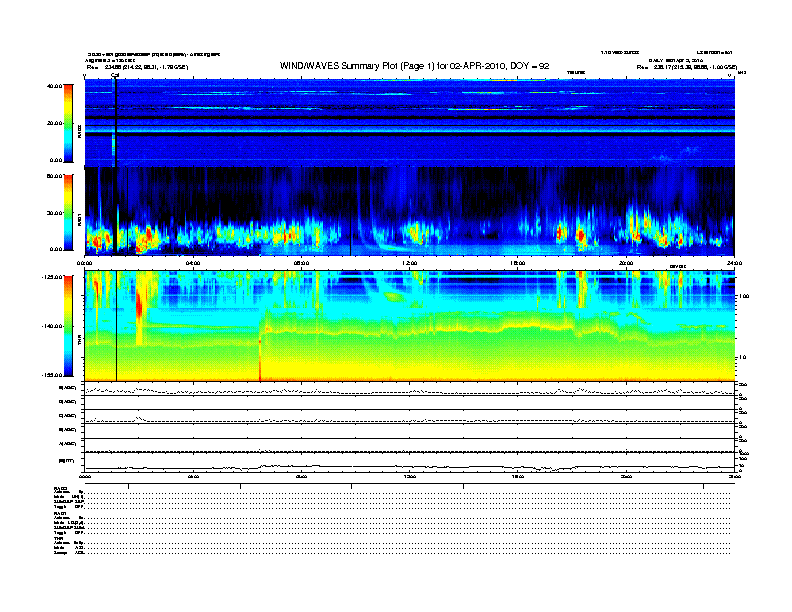
Task: Click the Cal marker above the RAD2 panel
Action: (115, 75)
